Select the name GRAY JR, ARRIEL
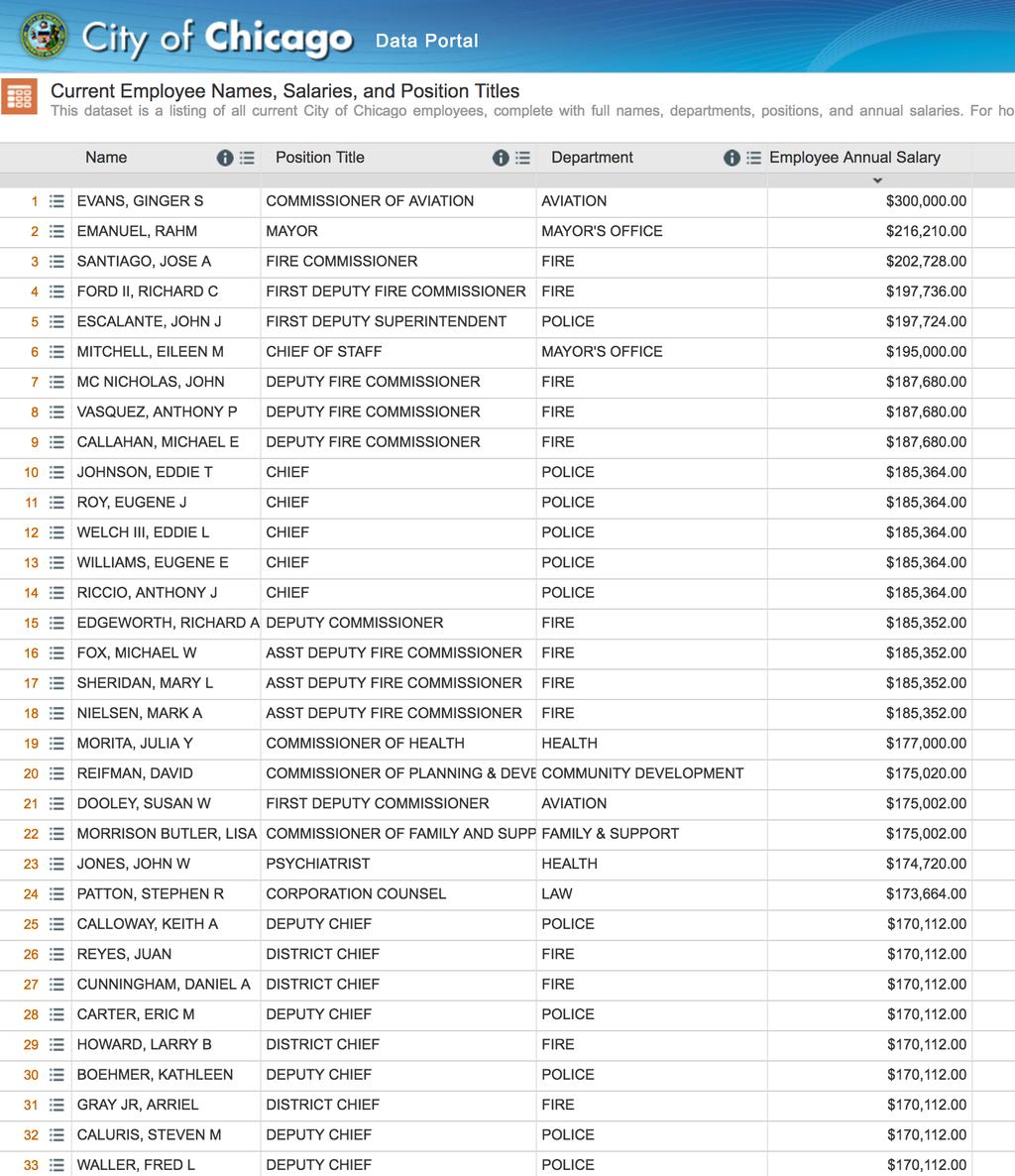 click(138, 1105)
